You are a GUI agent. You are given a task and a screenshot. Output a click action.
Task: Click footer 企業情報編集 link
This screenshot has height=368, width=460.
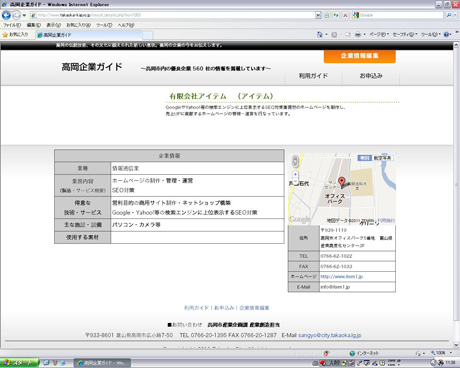click(x=254, y=308)
